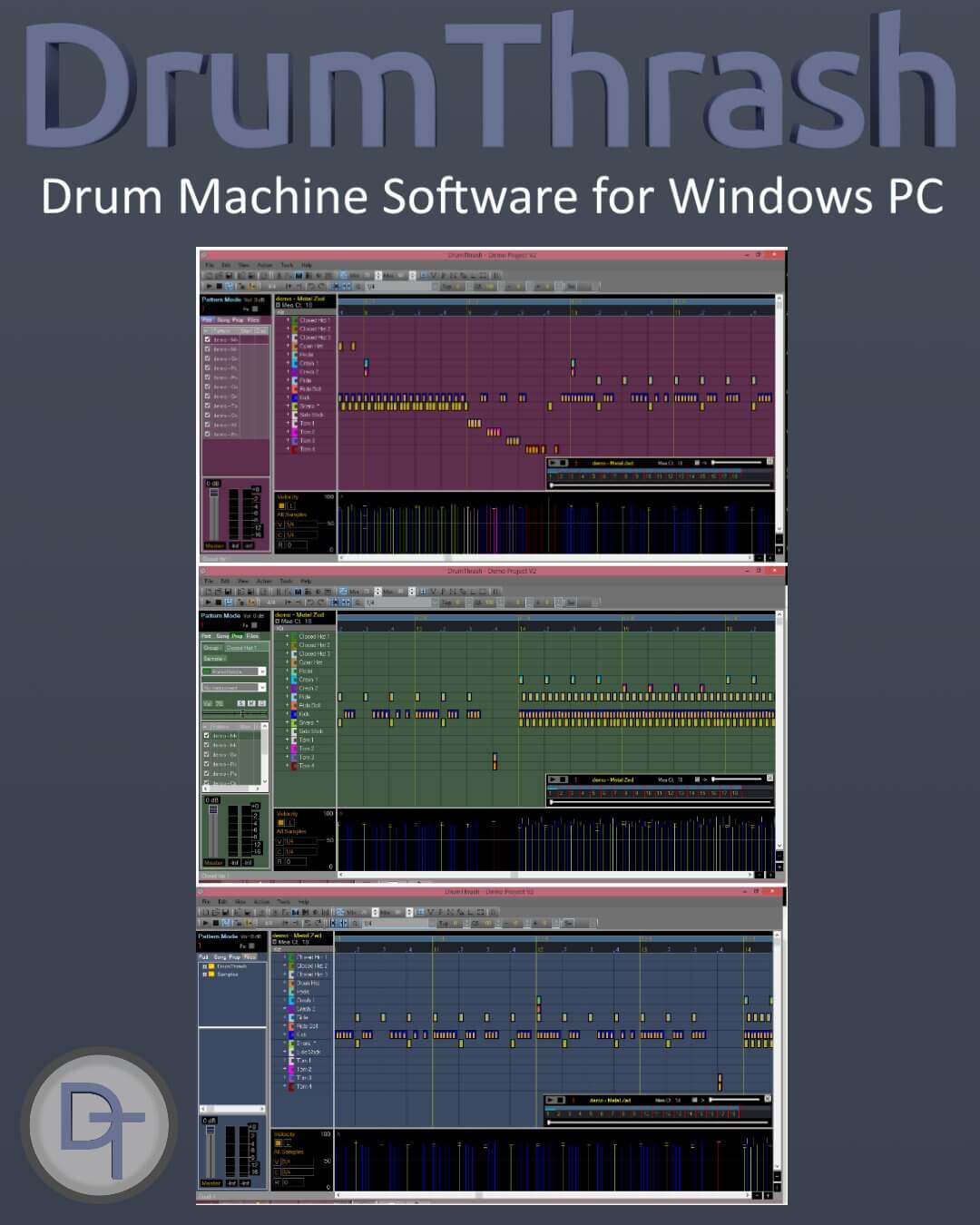Click the Save icon in the pink window
980x1225 pixels.
[229, 276]
